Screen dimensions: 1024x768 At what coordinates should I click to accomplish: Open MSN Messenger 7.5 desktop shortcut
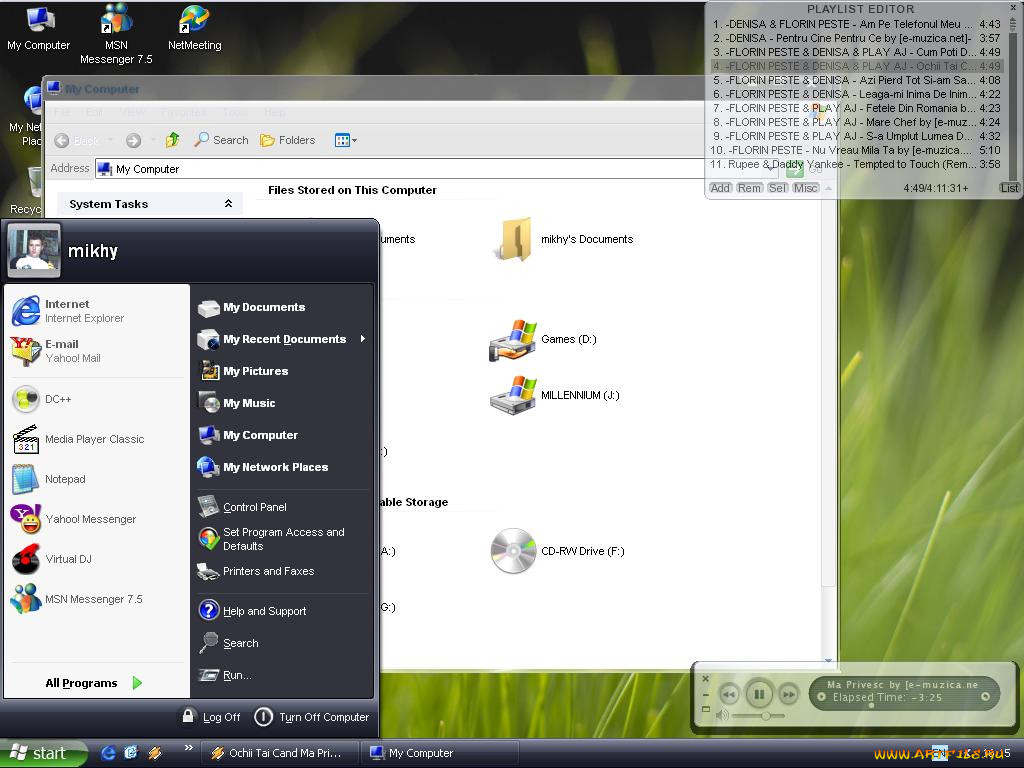(x=116, y=34)
